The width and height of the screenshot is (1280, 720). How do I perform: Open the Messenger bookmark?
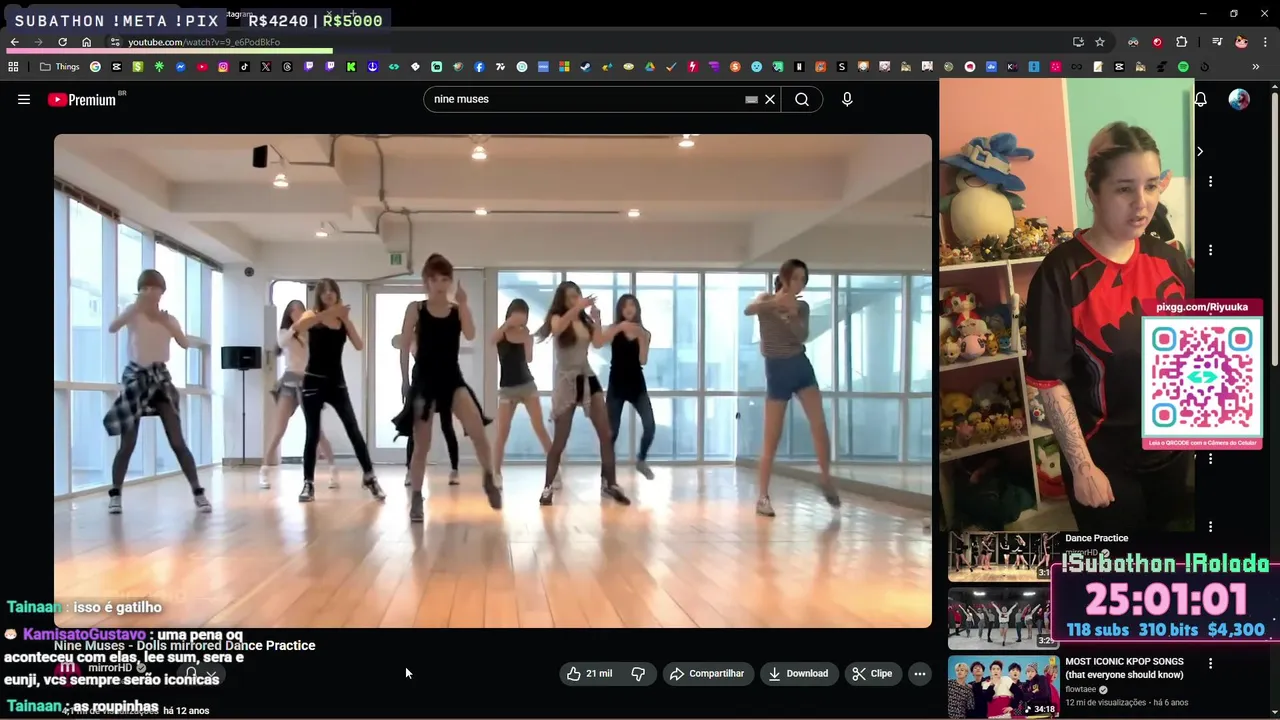(x=180, y=67)
